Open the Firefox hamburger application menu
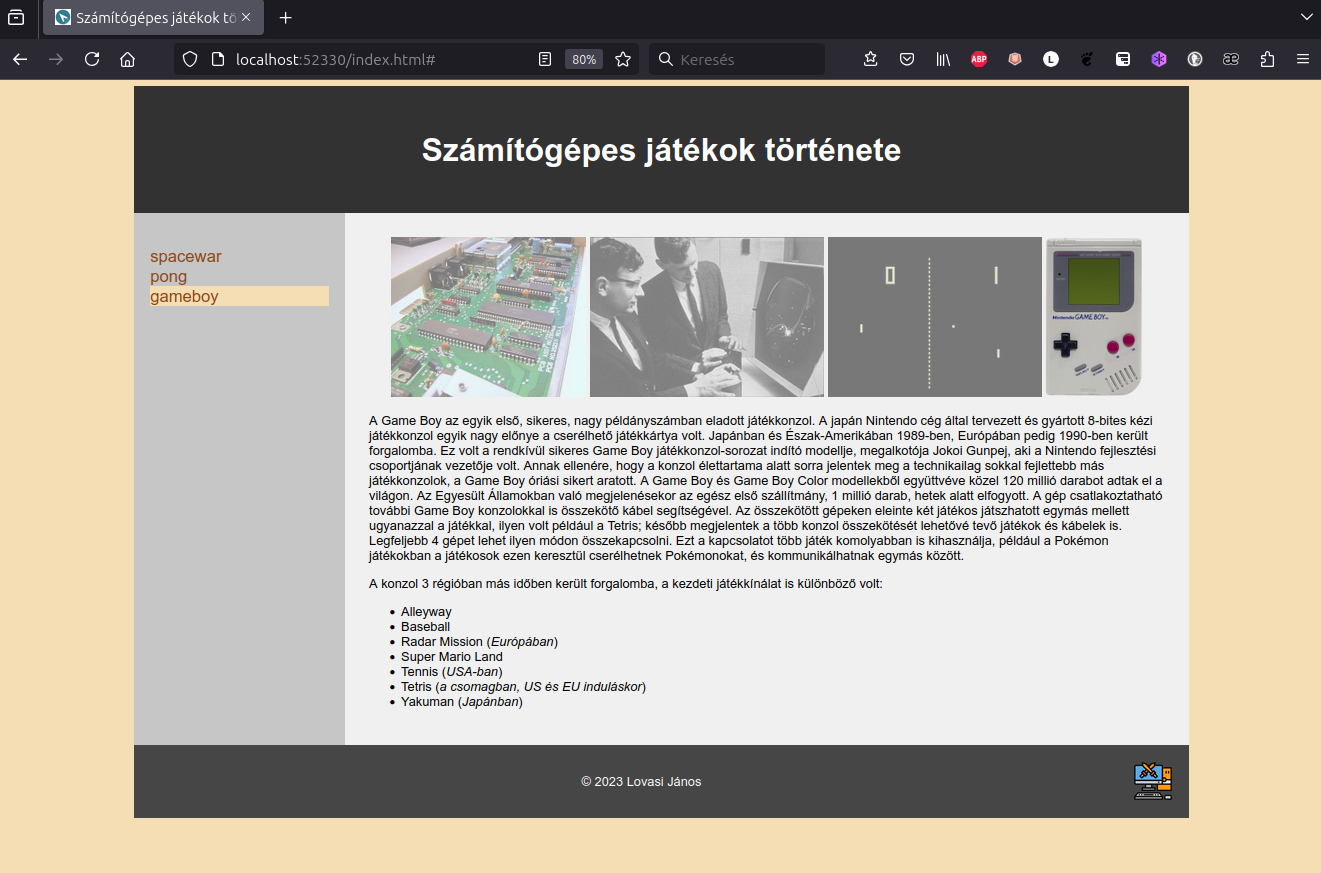Image resolution: width=1321 pixels, height=873 pixels. pos(1303,59)
